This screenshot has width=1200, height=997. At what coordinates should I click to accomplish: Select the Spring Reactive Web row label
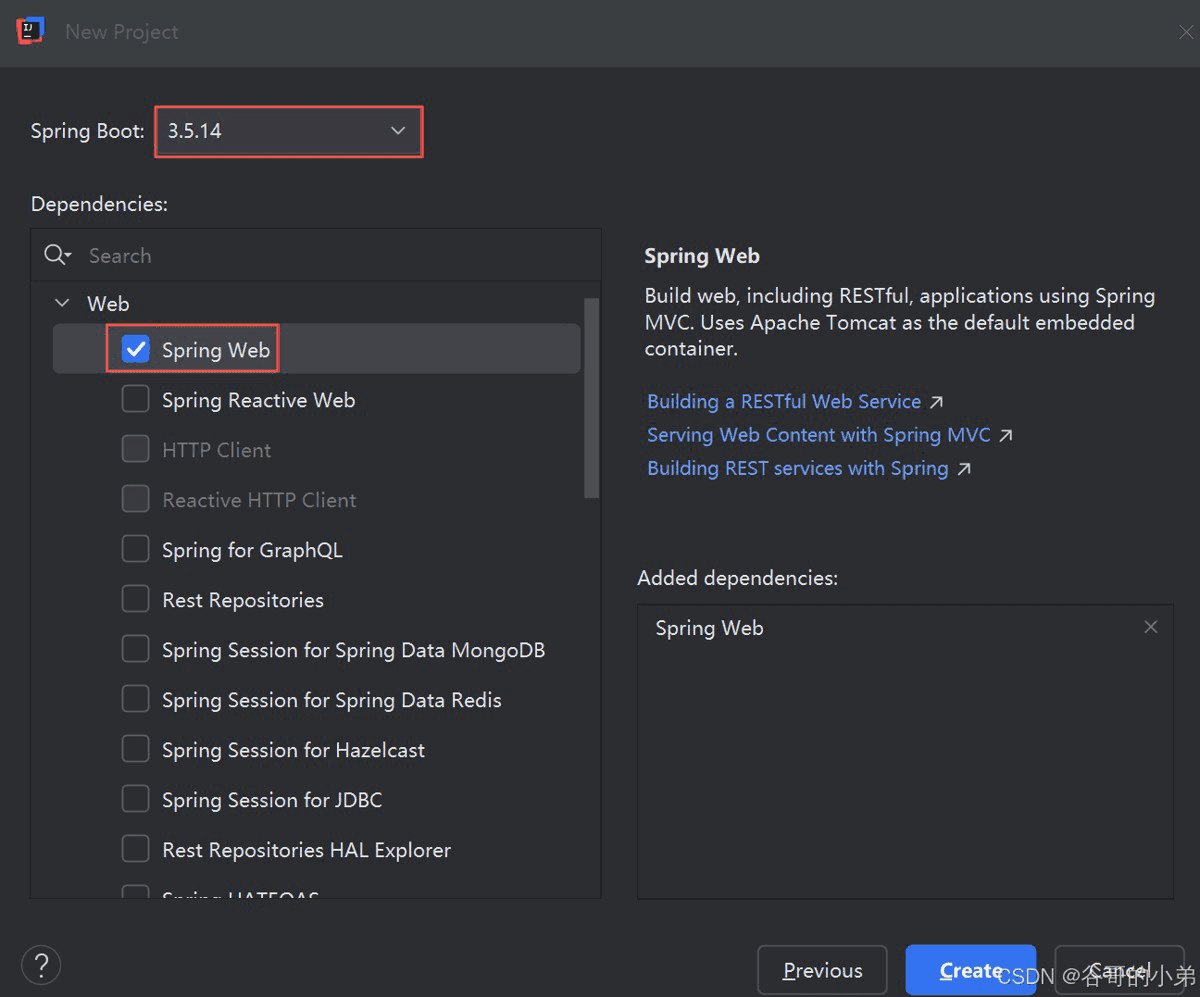(258, 400)
